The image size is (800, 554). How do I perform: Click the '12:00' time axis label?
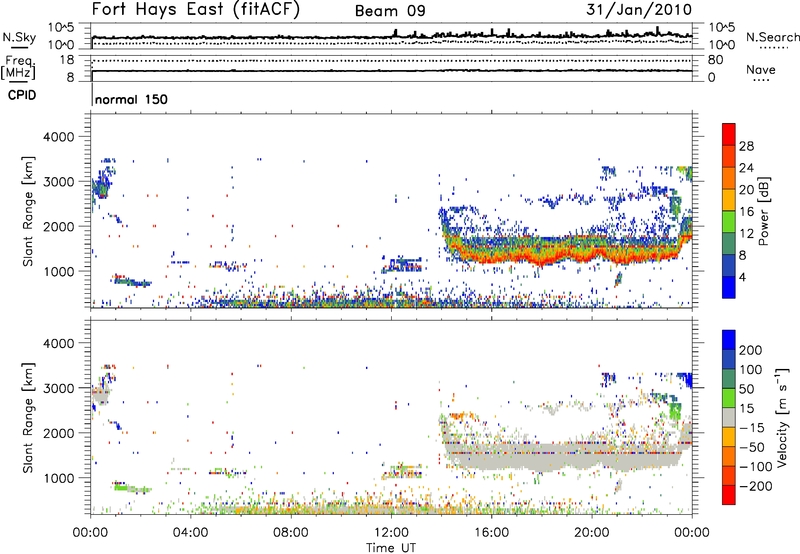coord(391,533)
